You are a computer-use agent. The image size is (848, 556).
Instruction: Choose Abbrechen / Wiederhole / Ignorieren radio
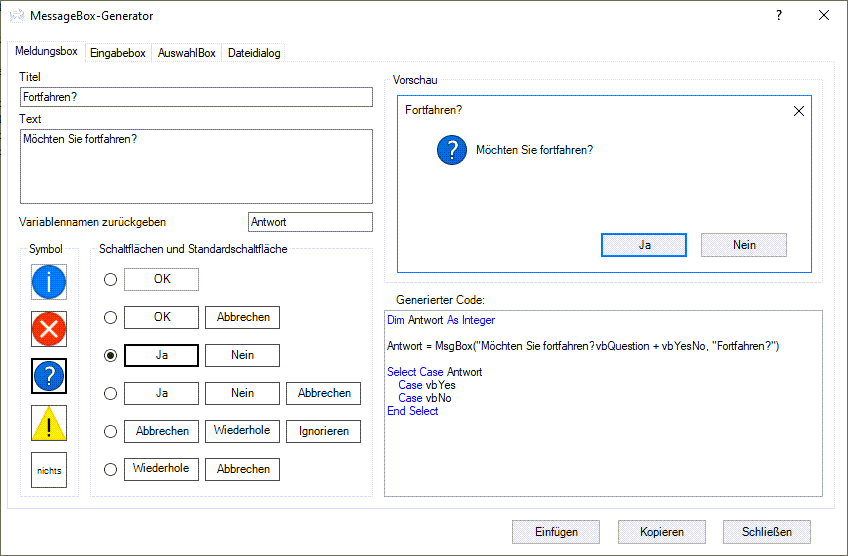click(x=110, y=431)
